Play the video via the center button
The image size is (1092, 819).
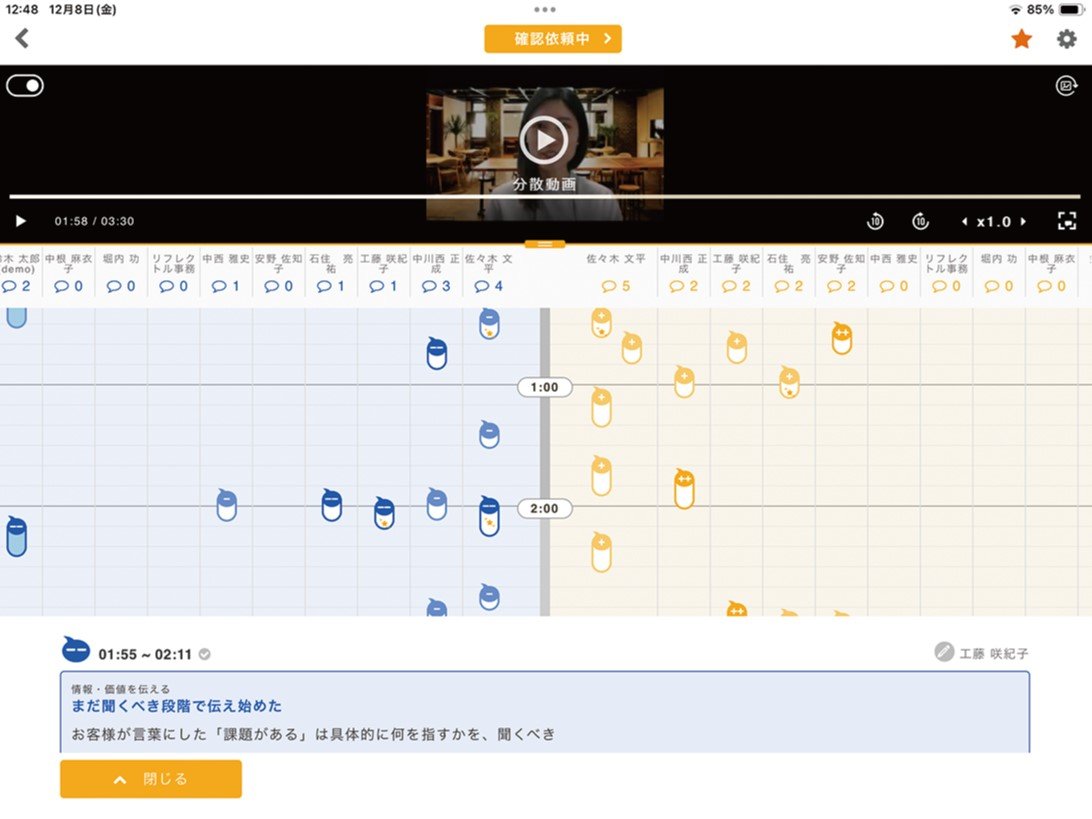point(543,140)
